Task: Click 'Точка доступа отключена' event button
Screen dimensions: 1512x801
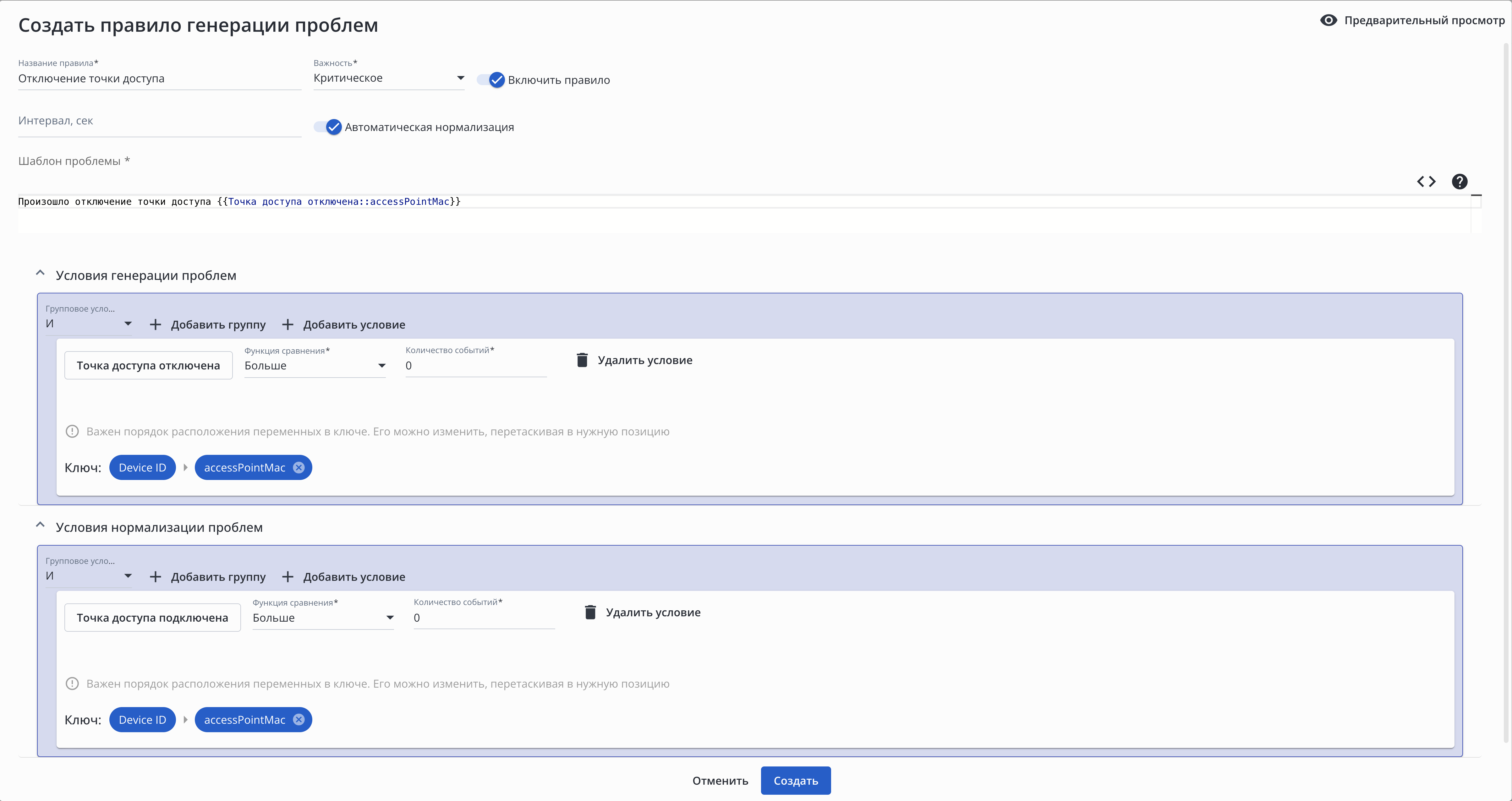Action: pyautogui.click(x=149, y=366)
